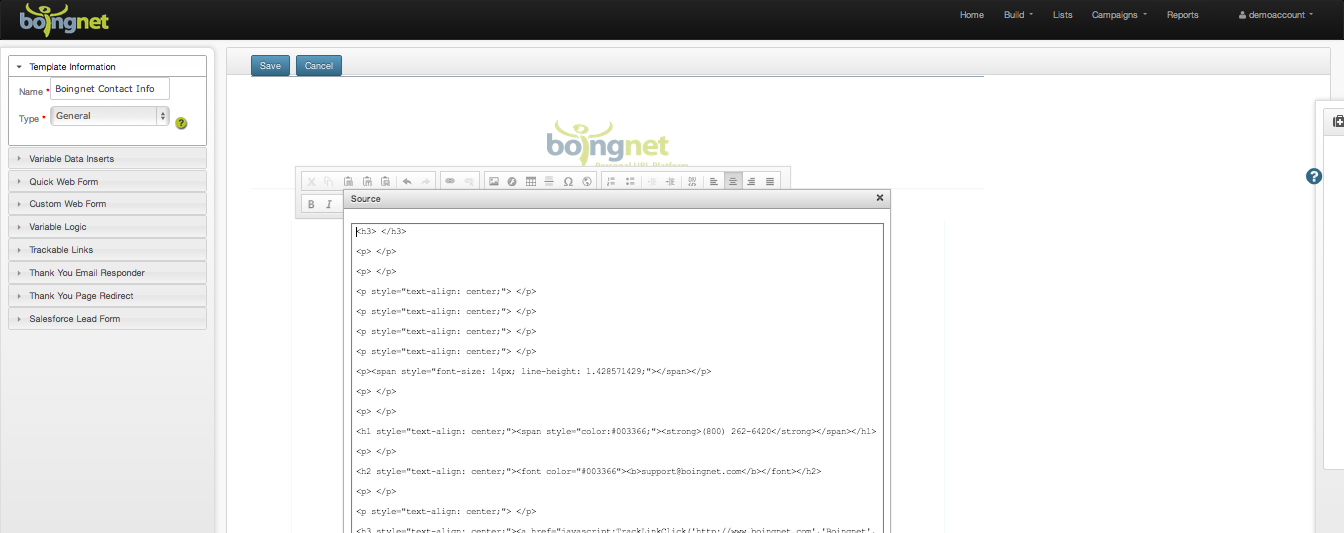The image size is (1344, 533).
Task: Expand Thank You Page Redirect section
Action: [107, 296]
